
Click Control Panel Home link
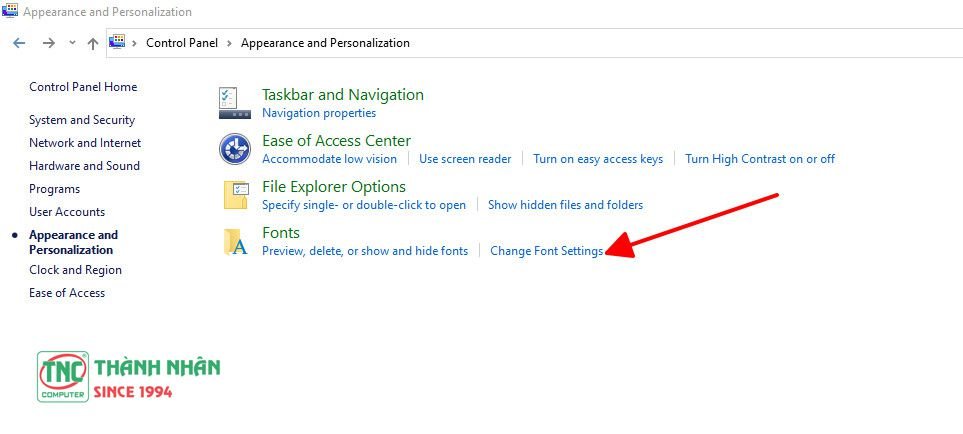coord(83,87)
